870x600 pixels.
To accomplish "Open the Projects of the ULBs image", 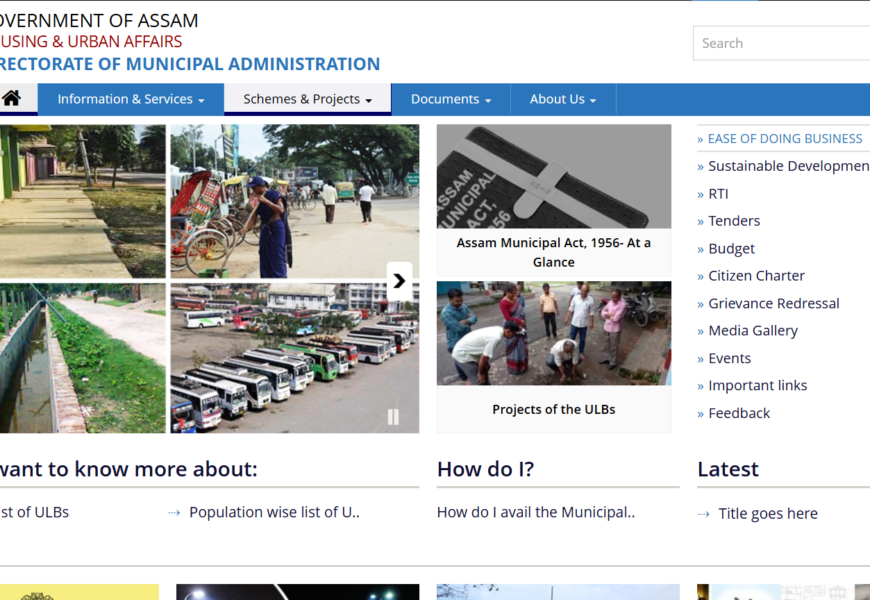I will pyautogui.click(x=553, y=333).
